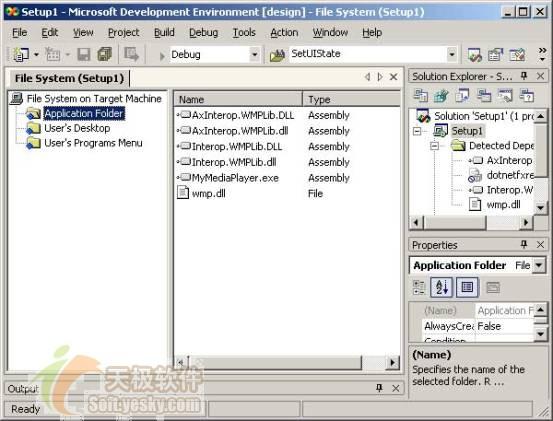The image size is (553, 421).
Task: Close the Output panel
Action: [396, 388]
